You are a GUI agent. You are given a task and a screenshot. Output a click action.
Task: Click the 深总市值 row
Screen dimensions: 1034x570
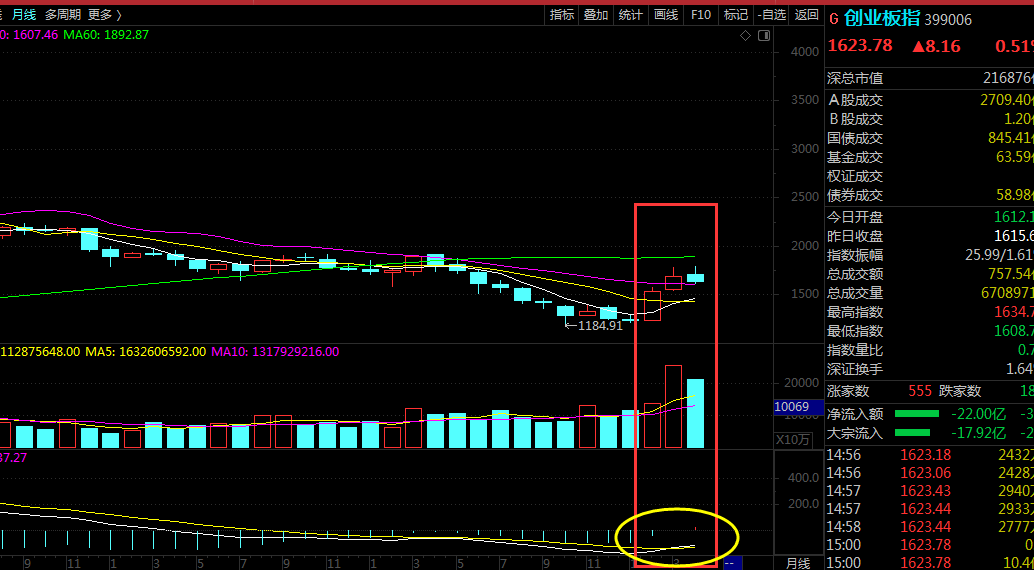click(x=929, y=79)
